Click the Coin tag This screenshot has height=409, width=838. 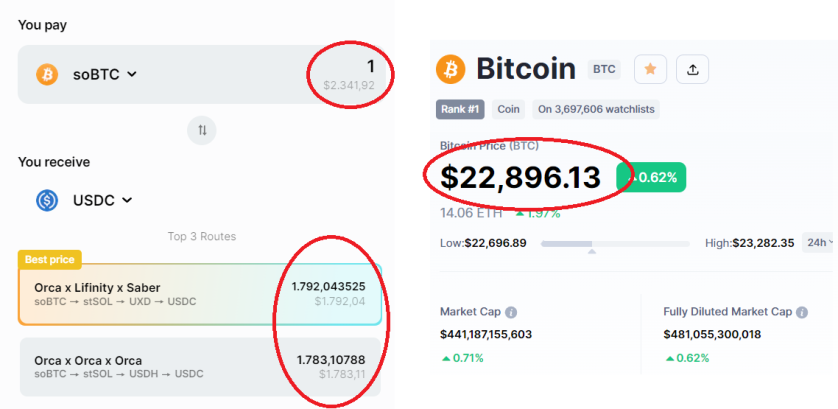(508, 110)
